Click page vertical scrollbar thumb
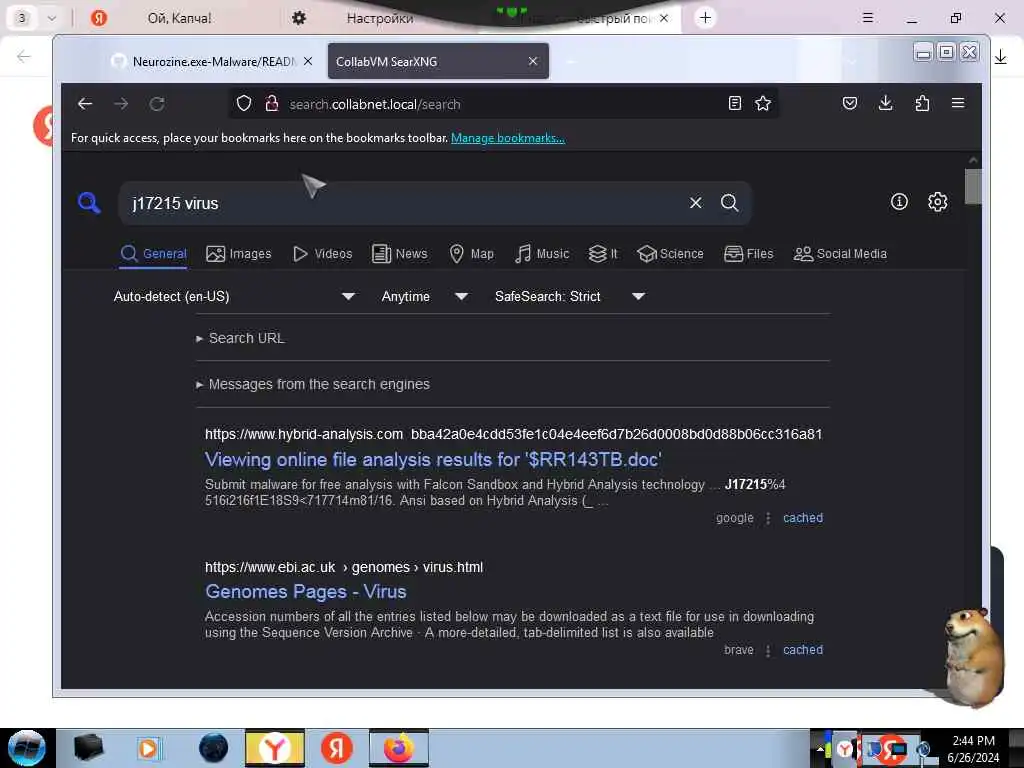This screenshot has width=1024, height=768. tap(972, 186)
